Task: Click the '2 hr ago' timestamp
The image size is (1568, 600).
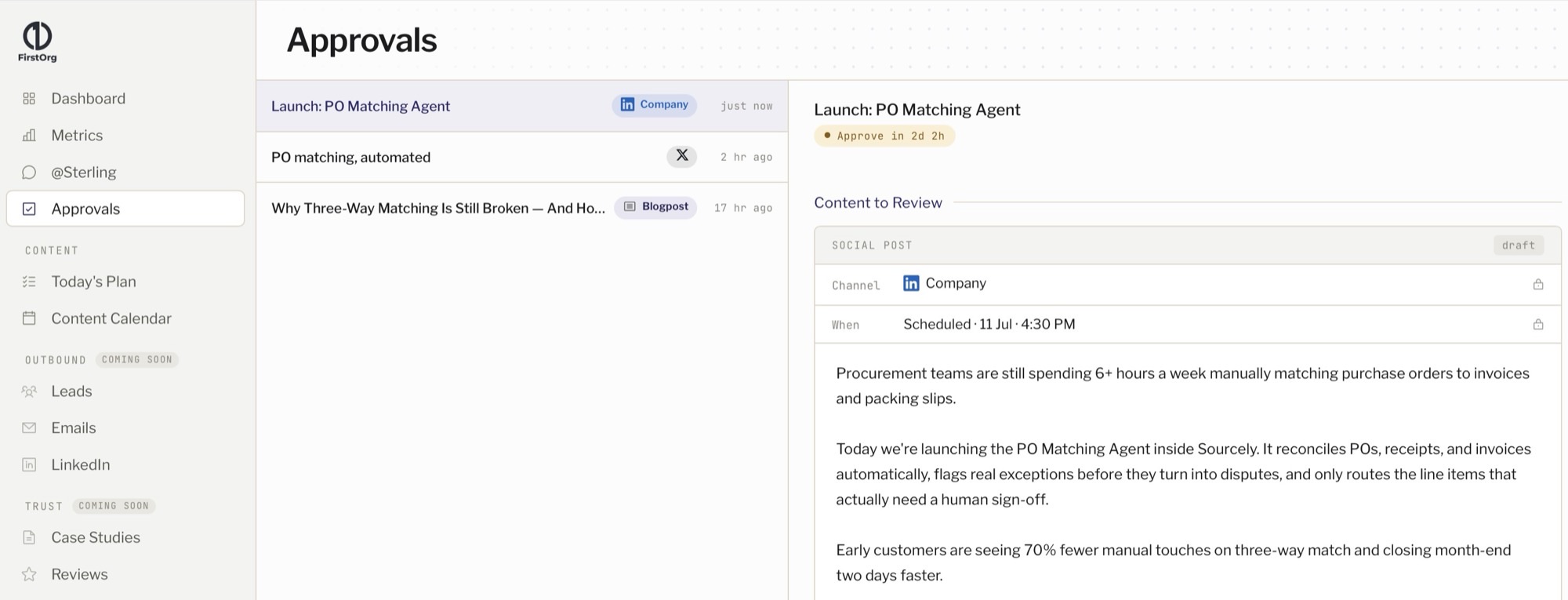Action: click(746, 157)
